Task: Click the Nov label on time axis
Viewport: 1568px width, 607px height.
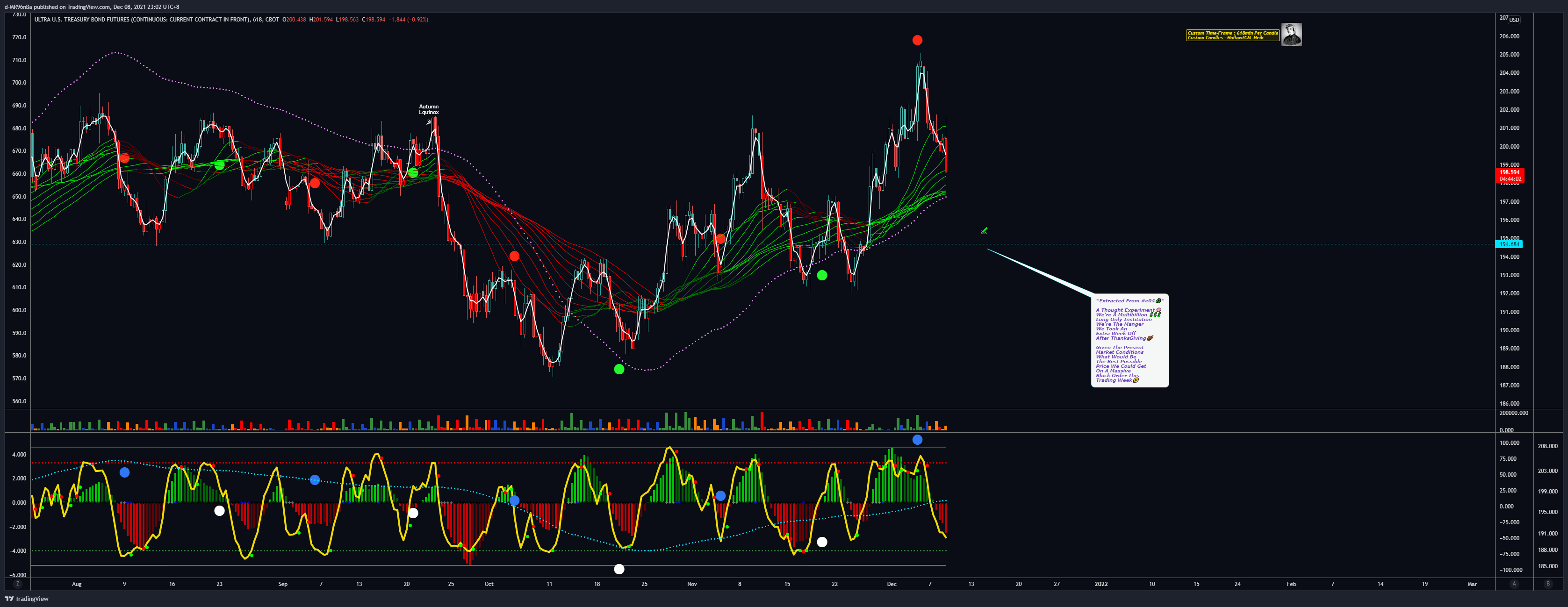Action: tap(692, 584)
